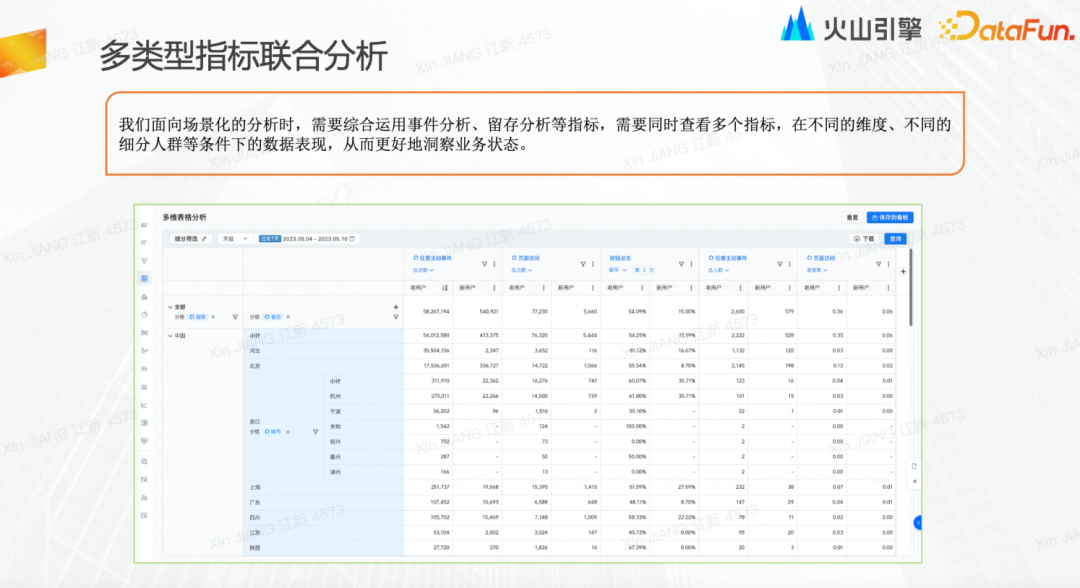
Task: Click the 下载 button
Action: click(x=864, y=239)
